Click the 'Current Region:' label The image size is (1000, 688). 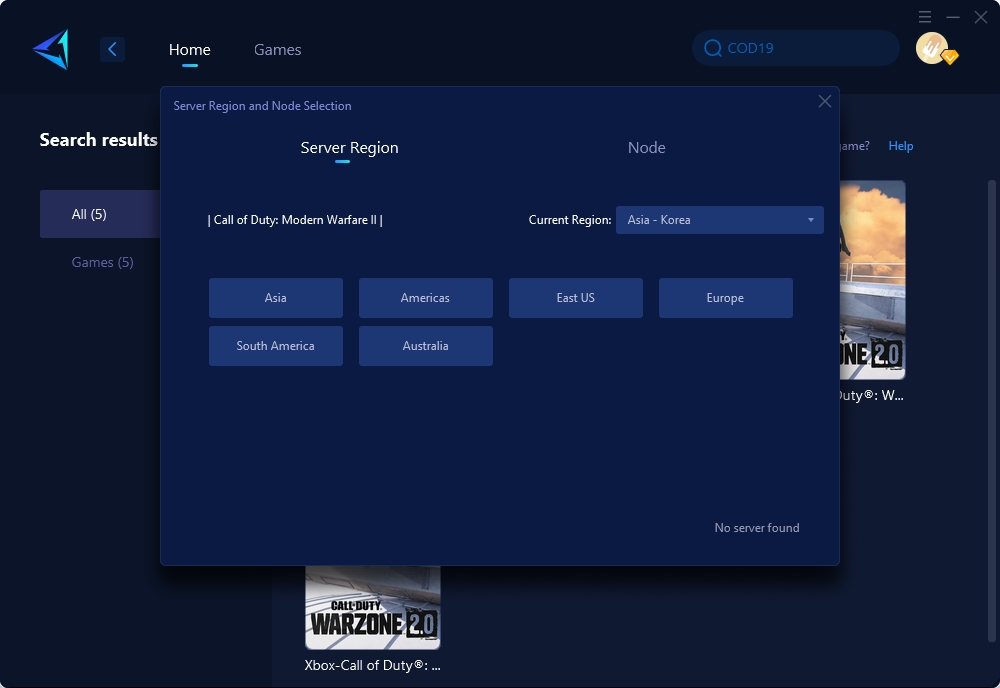pos(570,220)
